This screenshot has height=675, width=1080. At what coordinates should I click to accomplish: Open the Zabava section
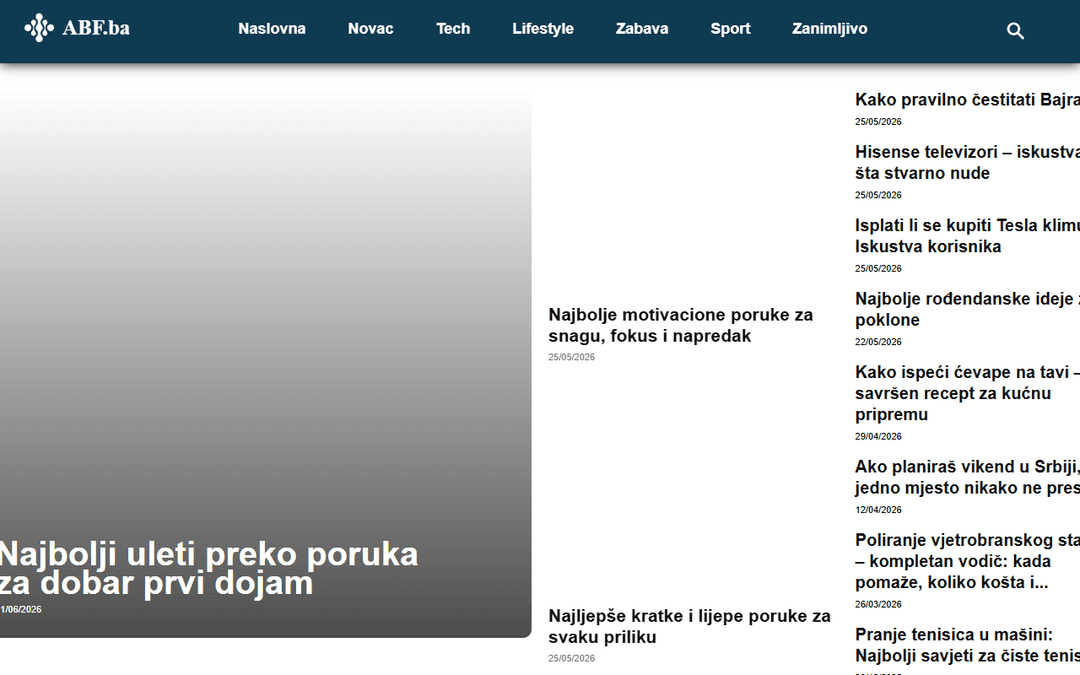tap(642, 29)
